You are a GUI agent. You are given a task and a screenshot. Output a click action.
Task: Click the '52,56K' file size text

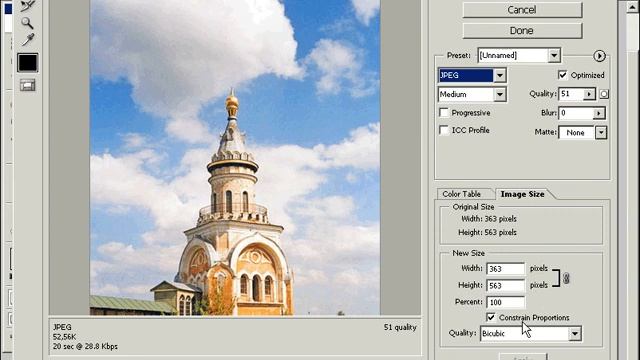click(x=64, y=337)
